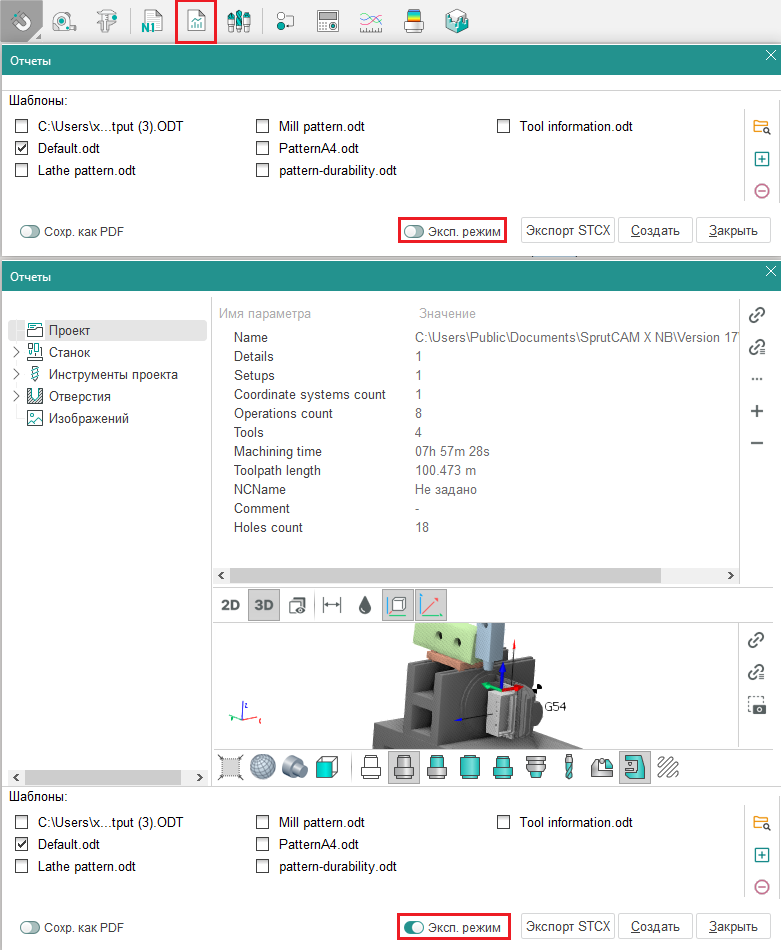Screen dimensions: 781x951
Task: Open the tools list icon with drill bits
Action: coord(238,22)
